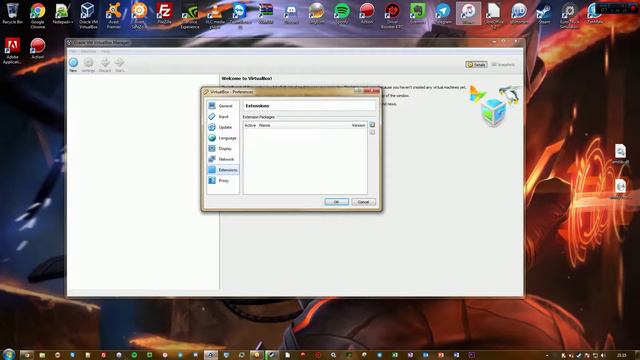
Task: Click inside the empty extension packages list
Action: pos(305,161)
